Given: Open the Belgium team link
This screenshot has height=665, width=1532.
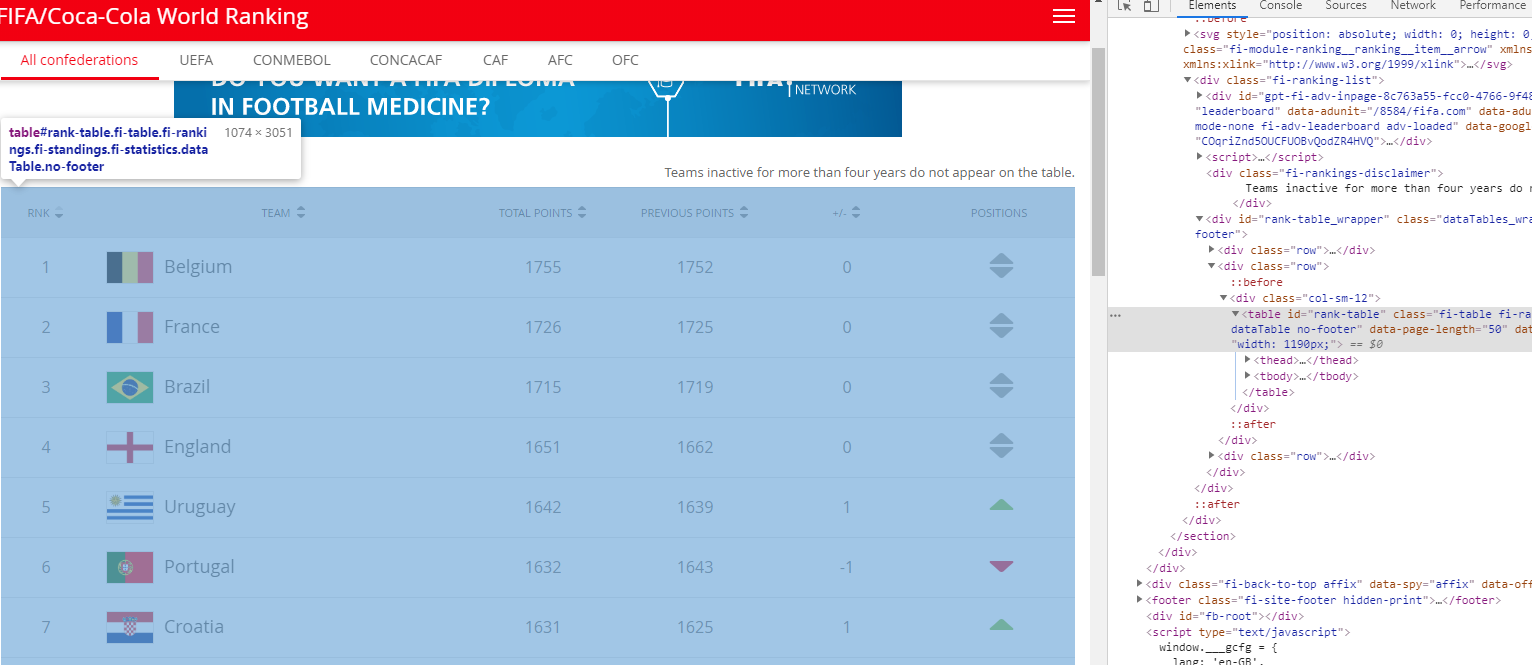Looking at the screenshot, I should point(198,267).
